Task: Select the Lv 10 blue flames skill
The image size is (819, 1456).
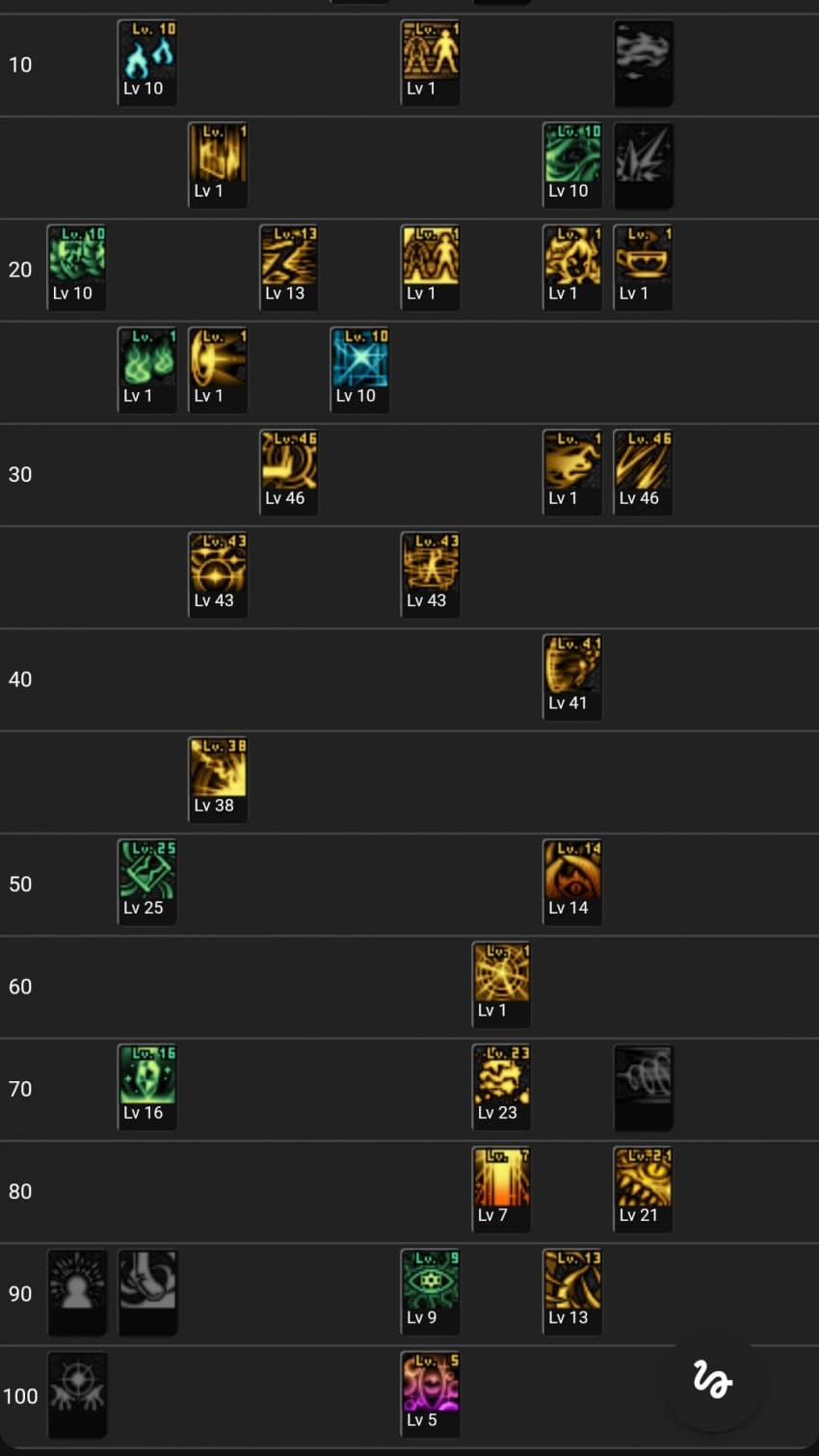Action: tap(147, 63)
